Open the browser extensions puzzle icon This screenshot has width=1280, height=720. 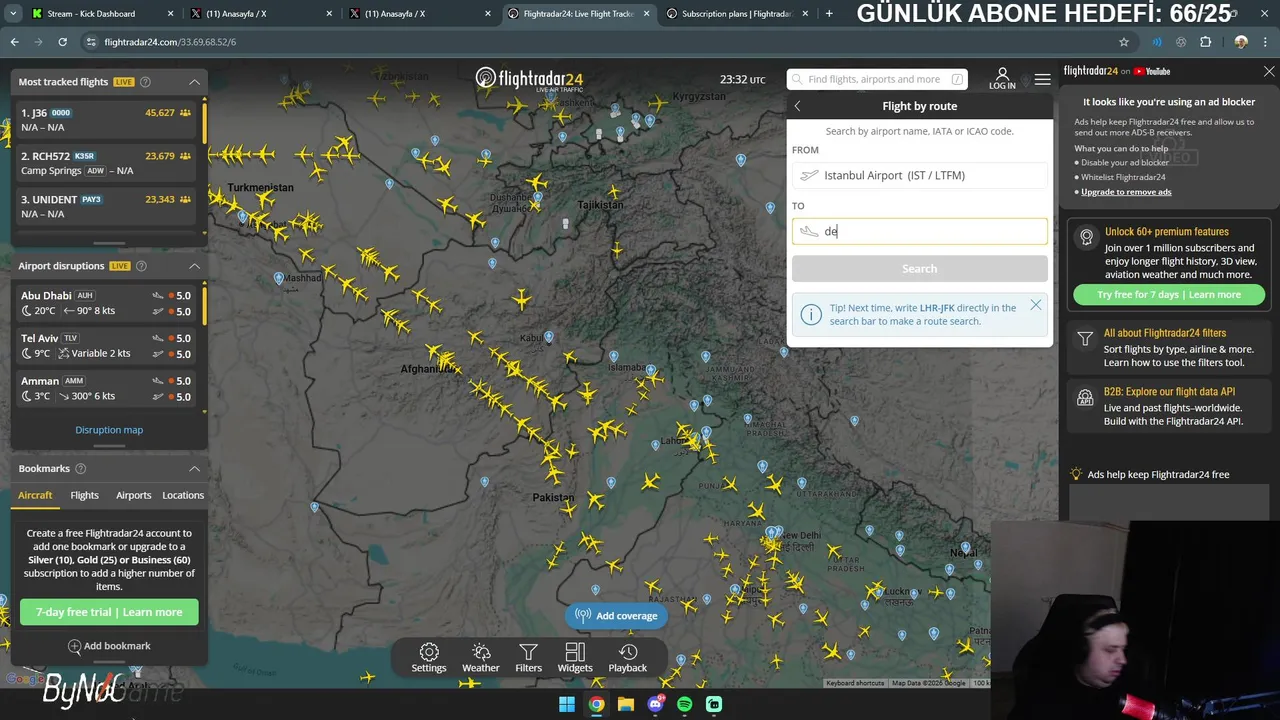pos(1205,42)
